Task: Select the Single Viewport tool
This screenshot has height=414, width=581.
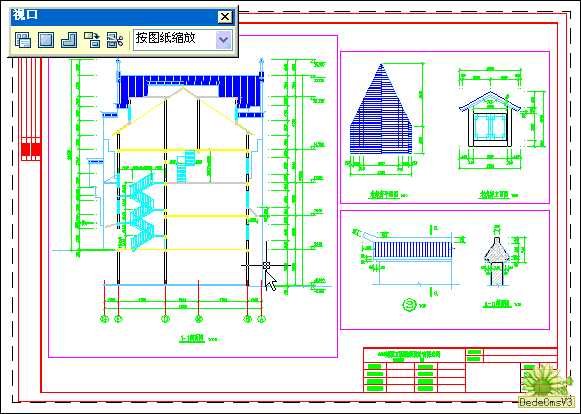Action: [46, 40]
